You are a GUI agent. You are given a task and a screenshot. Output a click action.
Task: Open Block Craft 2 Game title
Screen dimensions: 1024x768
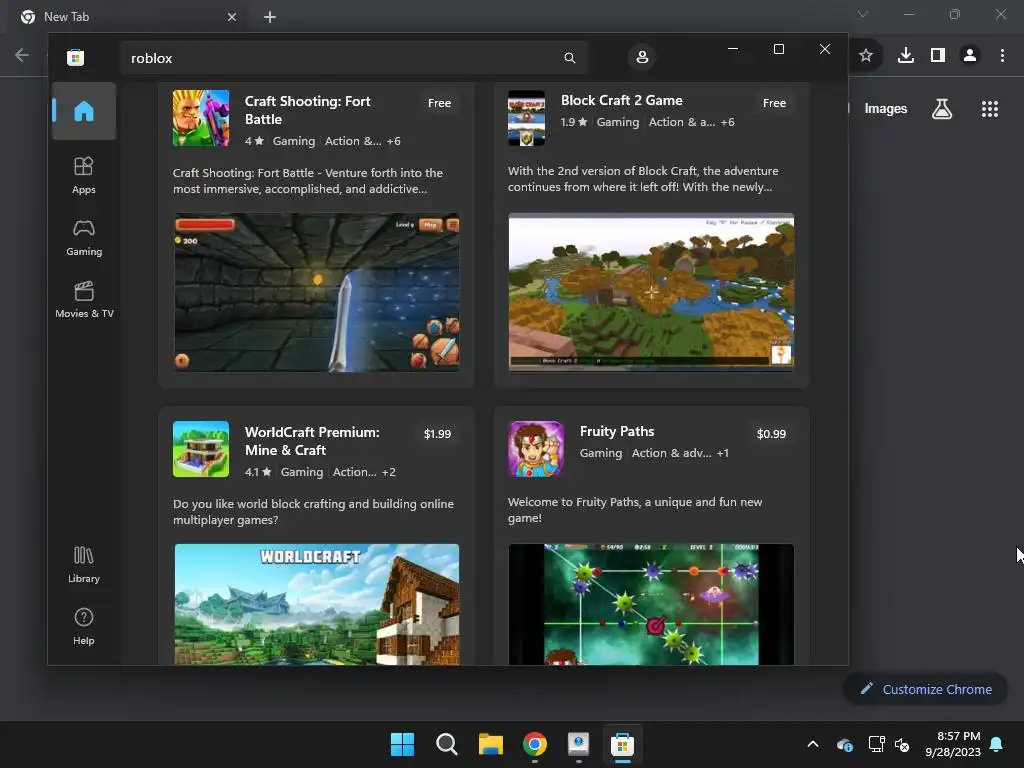(x=622, y=101)
